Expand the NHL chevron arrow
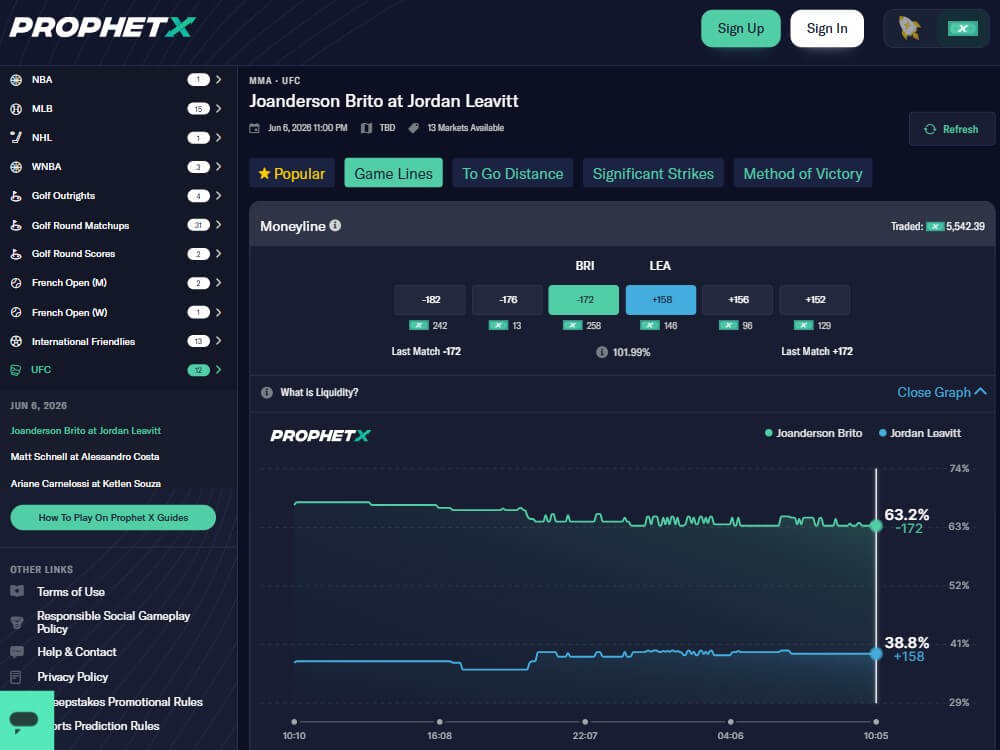This screenshot has width=1000, height=750. point(218,138)
